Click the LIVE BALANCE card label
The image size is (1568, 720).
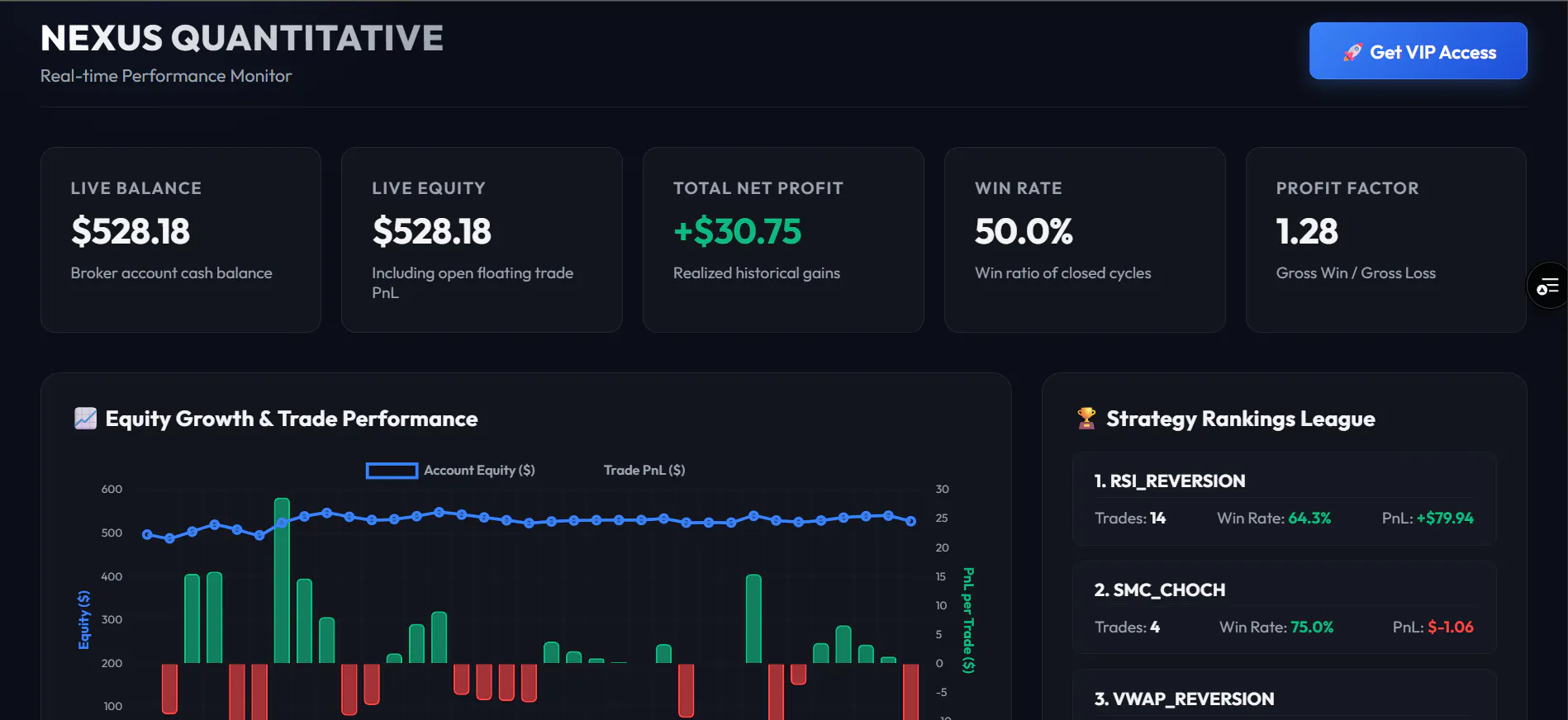[136, 188]
